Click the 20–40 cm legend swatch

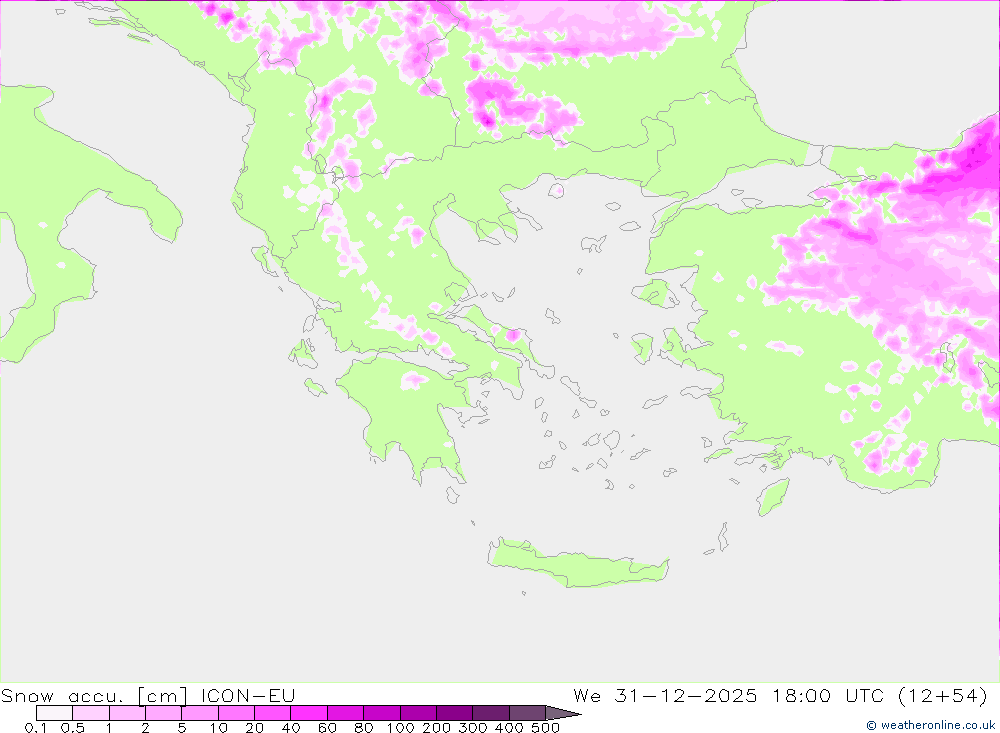point(272,713)
